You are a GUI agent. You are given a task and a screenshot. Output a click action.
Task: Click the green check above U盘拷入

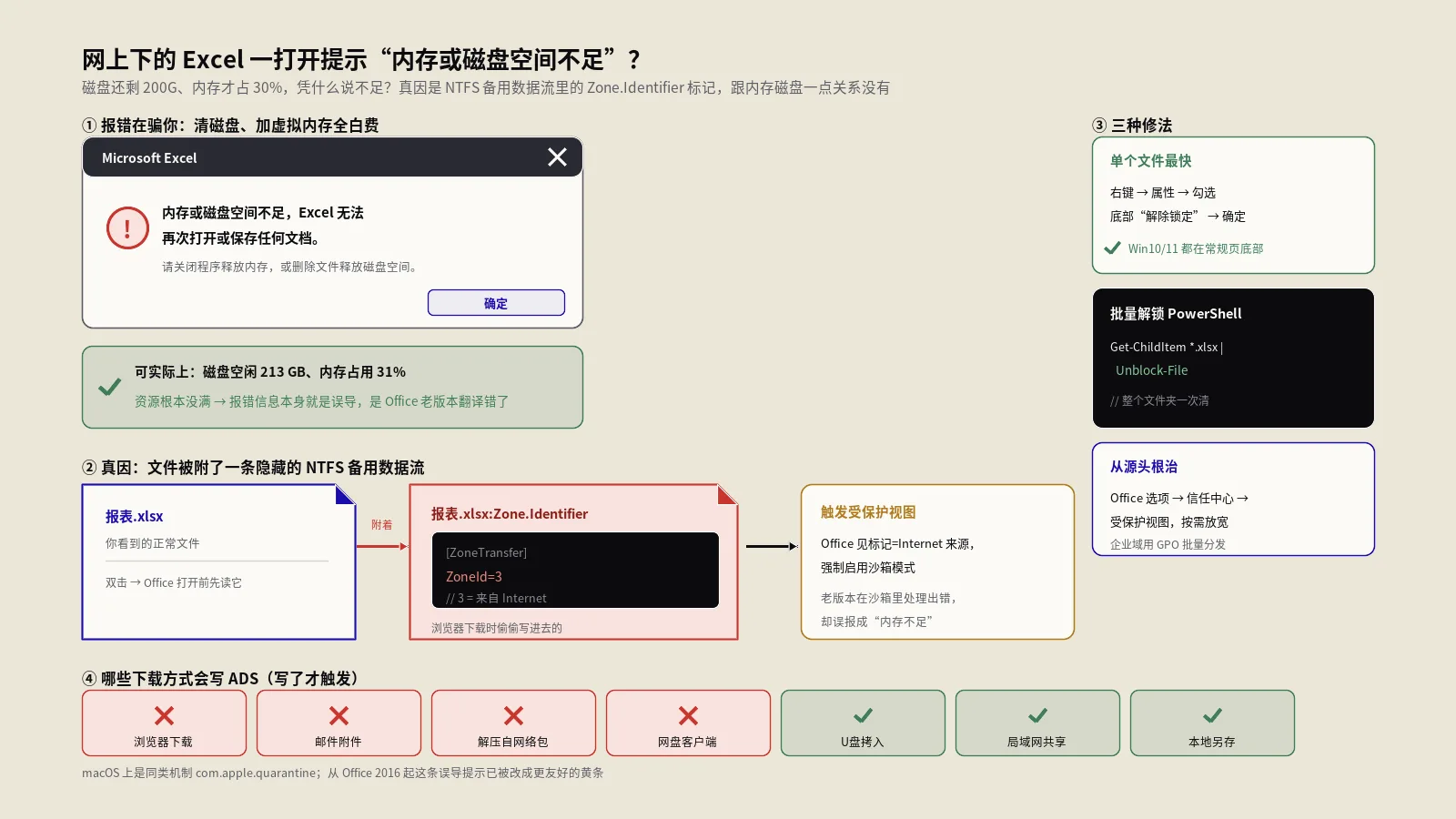[x=863, y=716]
